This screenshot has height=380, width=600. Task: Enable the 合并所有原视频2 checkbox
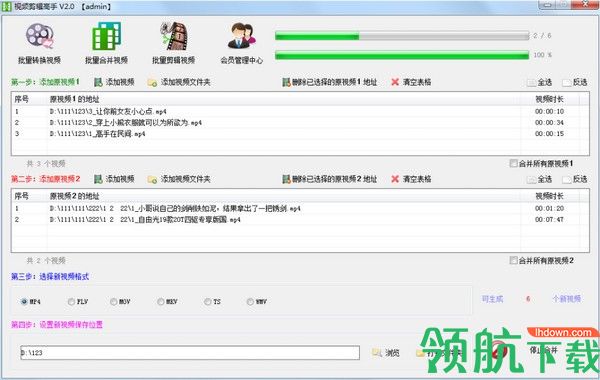[514, 260]
